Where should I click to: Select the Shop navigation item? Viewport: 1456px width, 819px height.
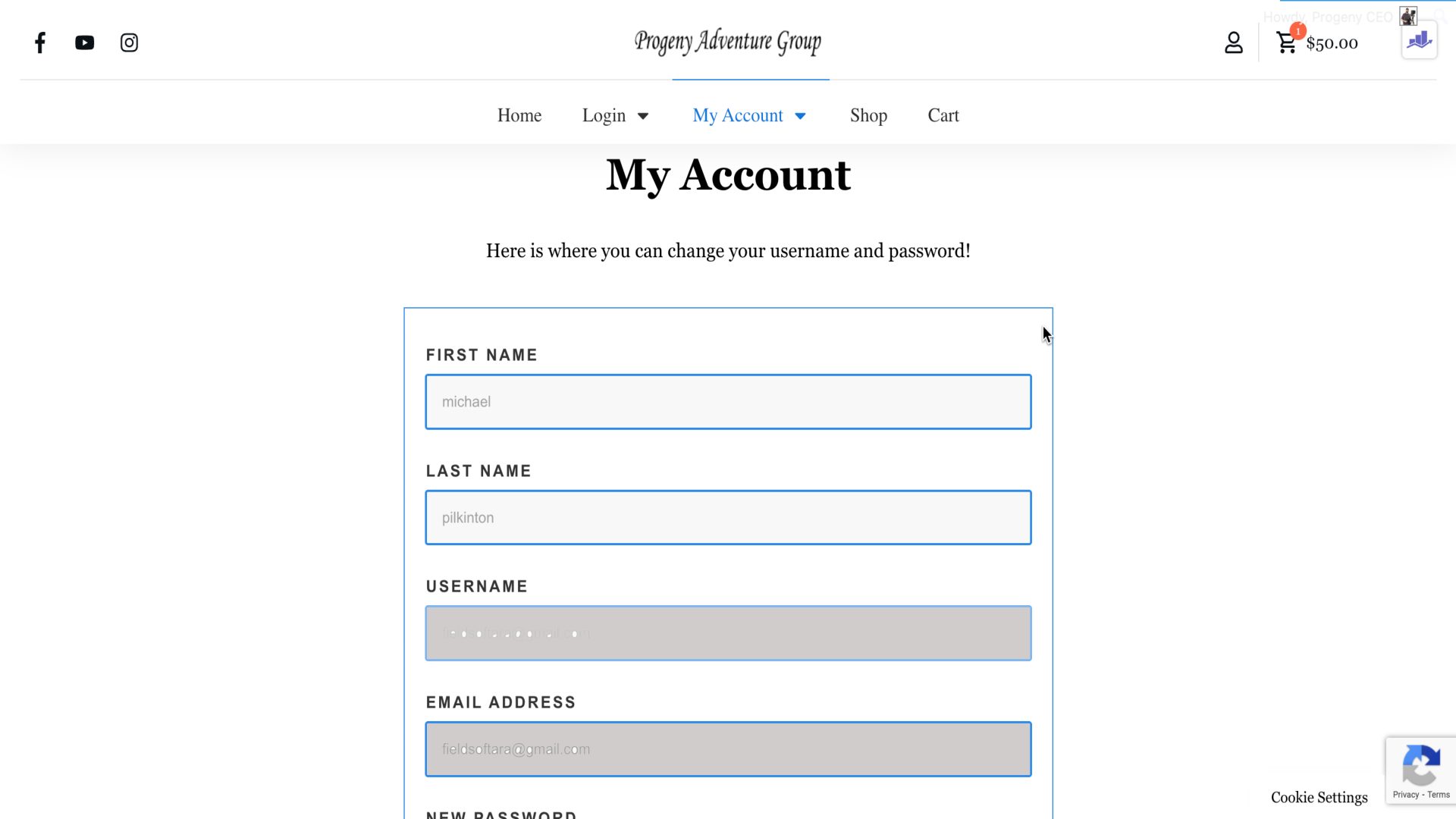(868, 115)
